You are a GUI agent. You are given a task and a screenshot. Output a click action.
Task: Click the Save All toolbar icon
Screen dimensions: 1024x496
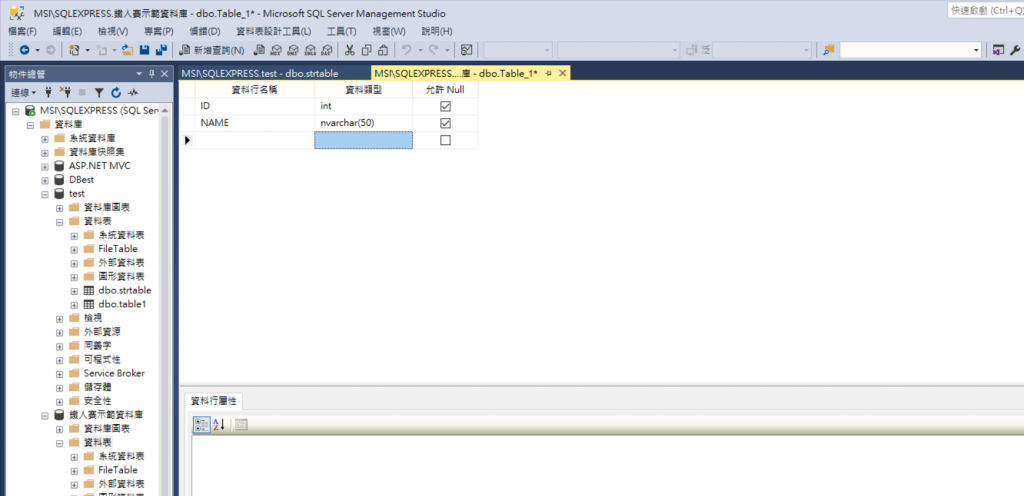(x=161, y=50)
